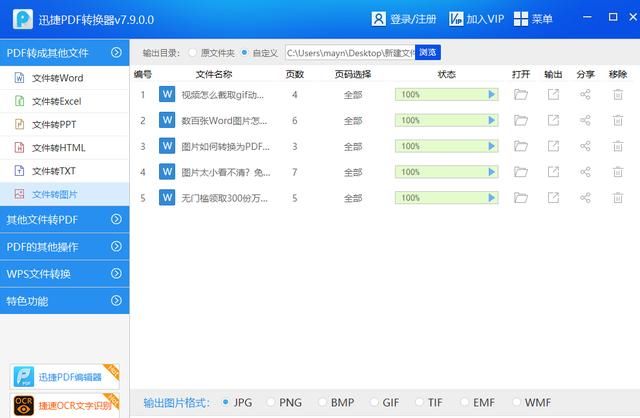
Task: Select file 无门槛领取300份万... in list
Action: [224, 198]
